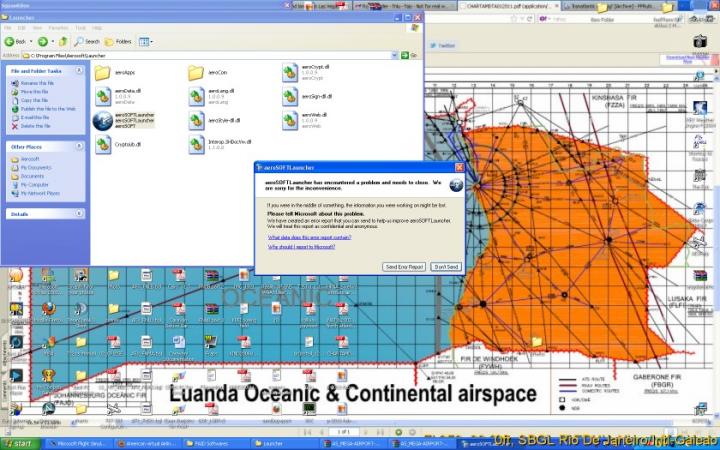Go up one folder level in Explorer

click(x=63, y=42)
